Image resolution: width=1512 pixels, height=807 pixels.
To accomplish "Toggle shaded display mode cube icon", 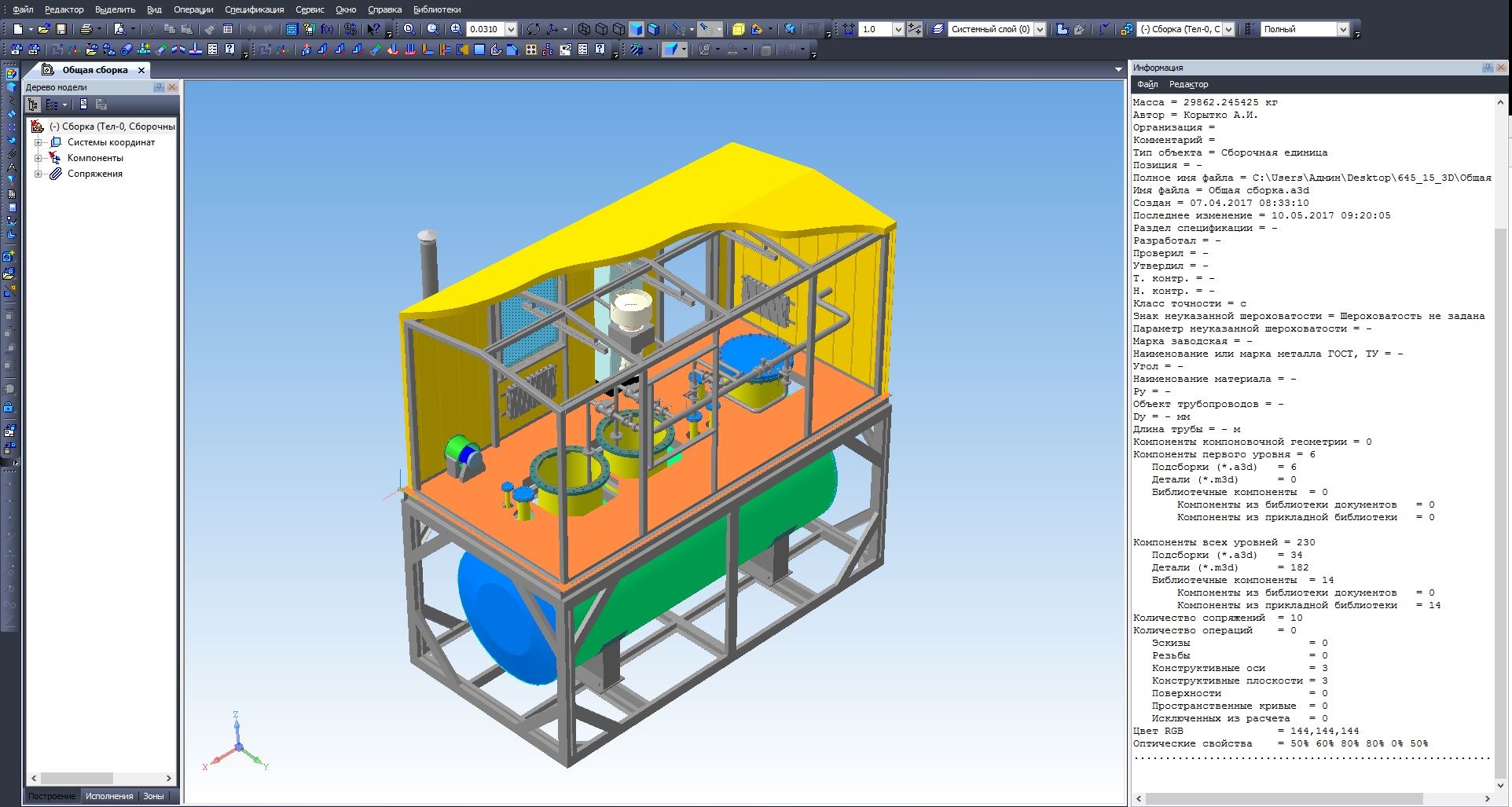I will 637,29.
